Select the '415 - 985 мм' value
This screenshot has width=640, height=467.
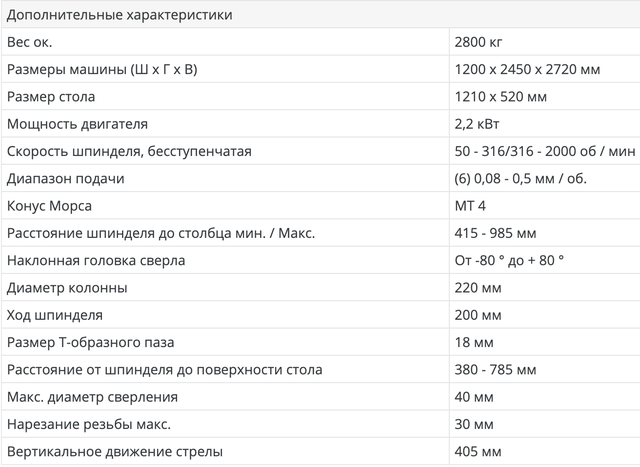495,234
